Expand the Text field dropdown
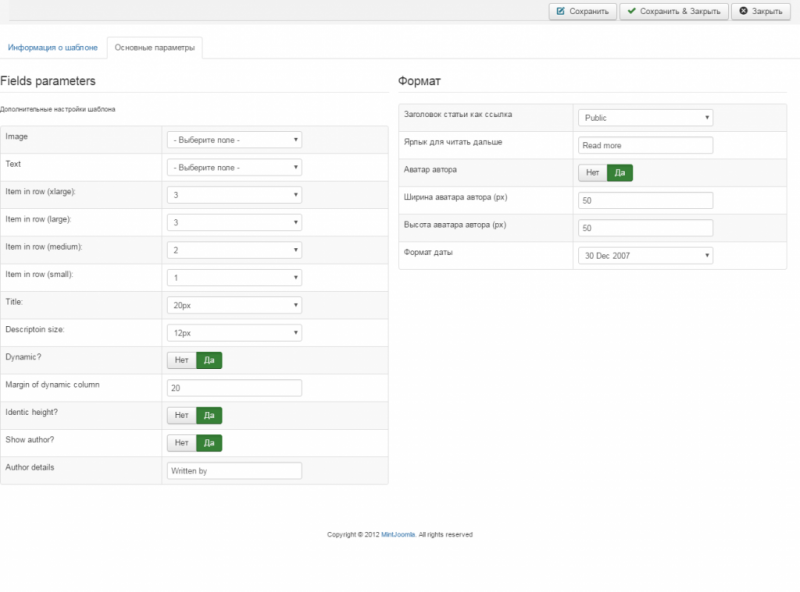Screen dimensions: 800x592 234,167
